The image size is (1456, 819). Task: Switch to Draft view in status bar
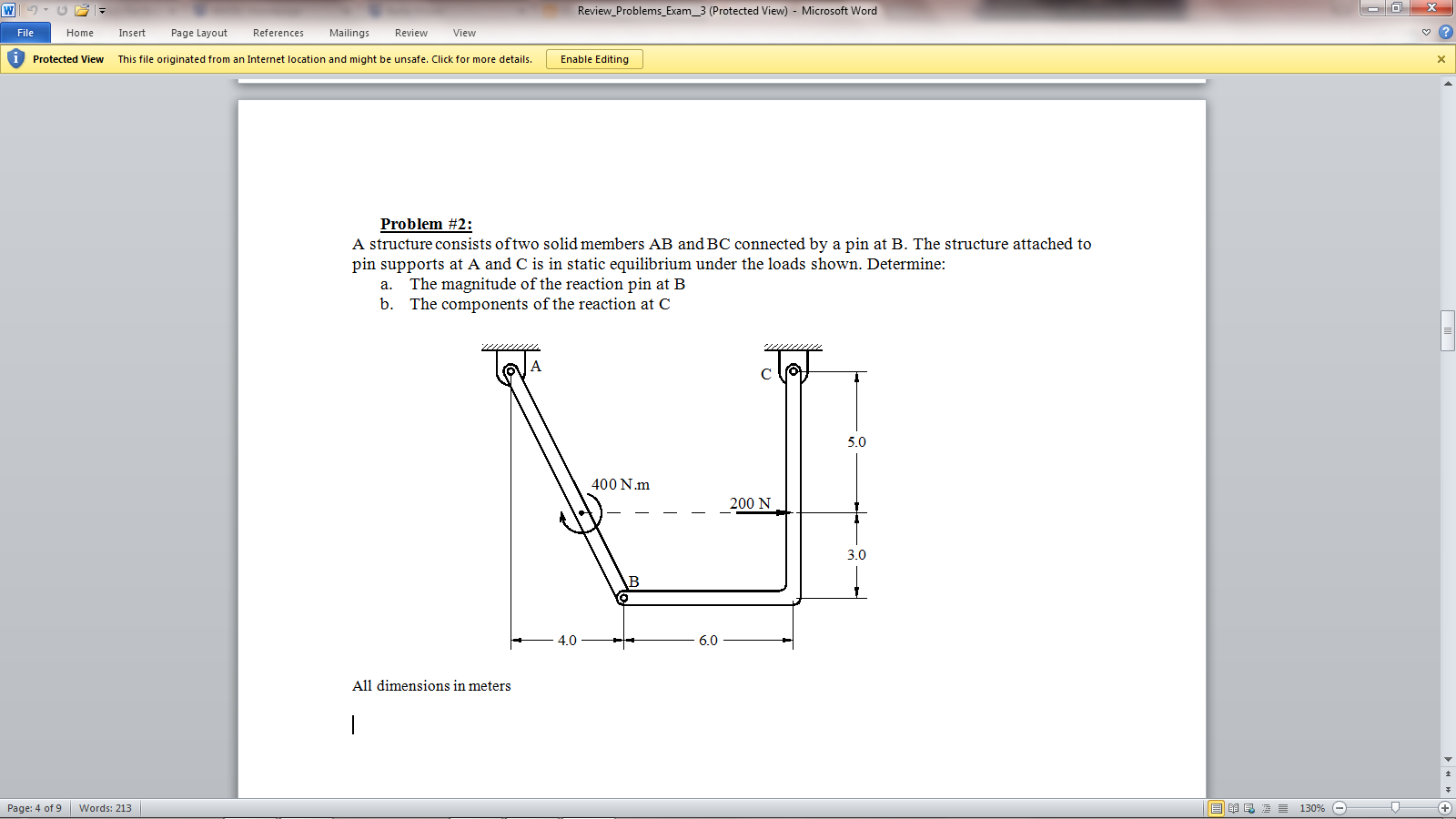pos(1282,808)
